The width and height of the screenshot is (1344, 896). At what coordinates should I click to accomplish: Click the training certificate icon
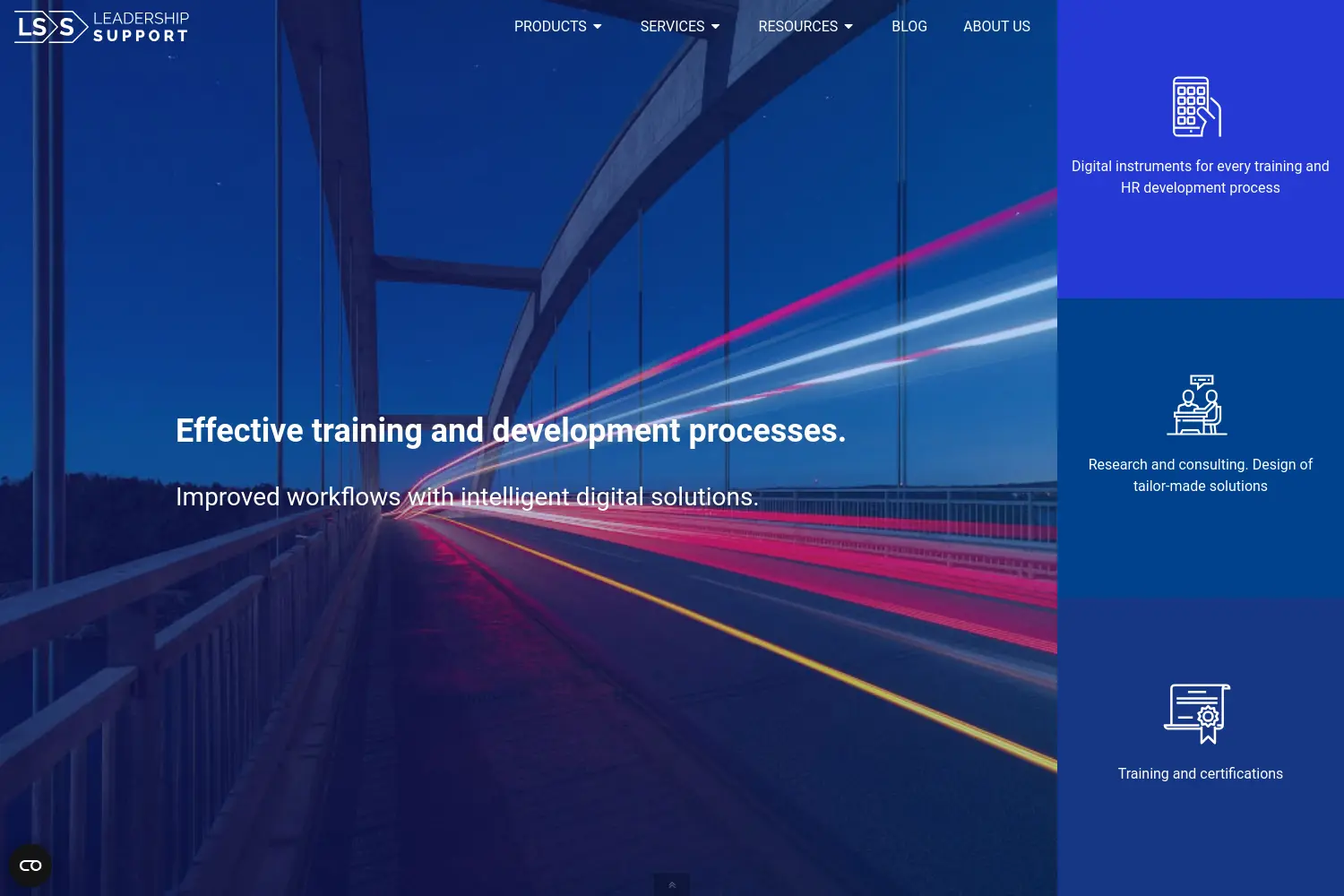[x=1197, y=713]
